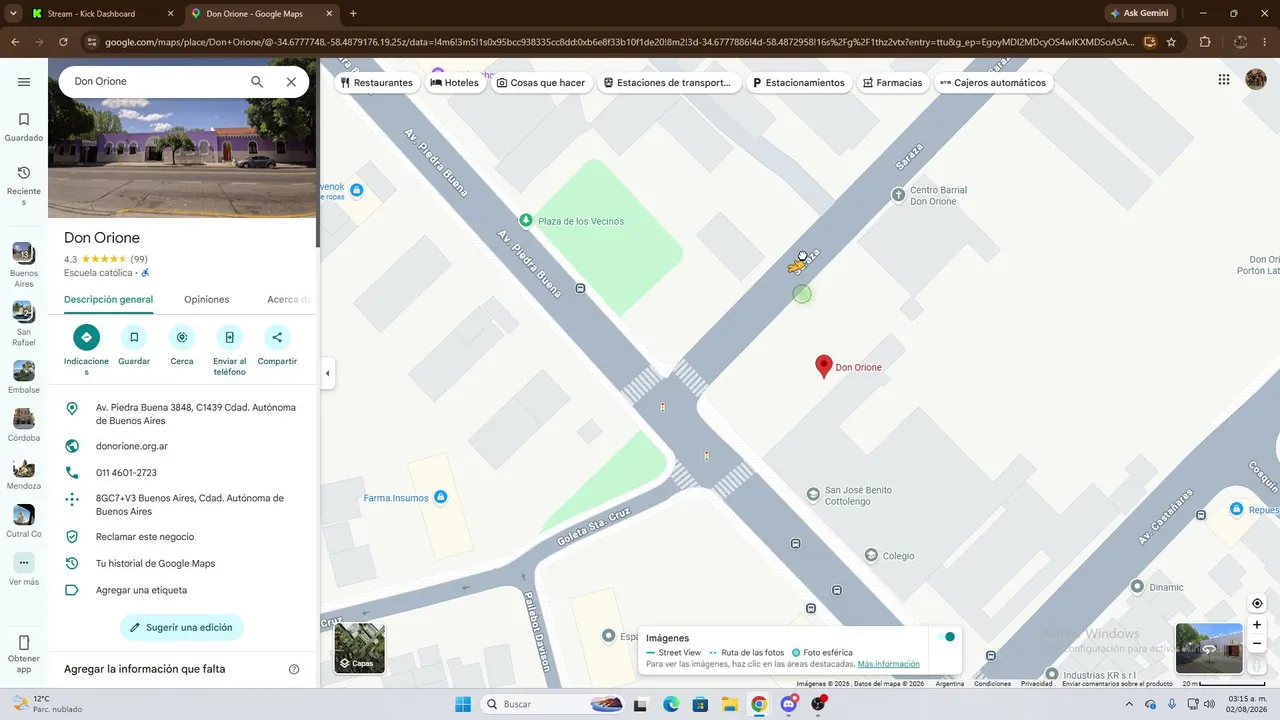Click plus code 8GC7+V3 Buenos Aires
The height and width of the screenshot is (720, 1280).
(182, 504)
